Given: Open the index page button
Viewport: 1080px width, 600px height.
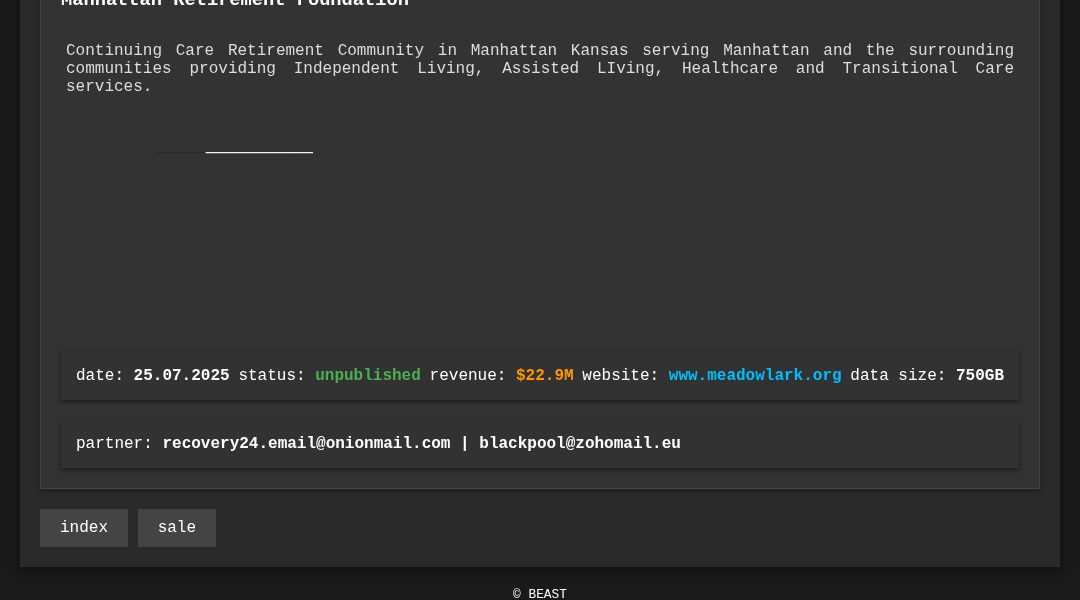Looking at the screenshot, I should pyautogui.click(x=84, y=528).
